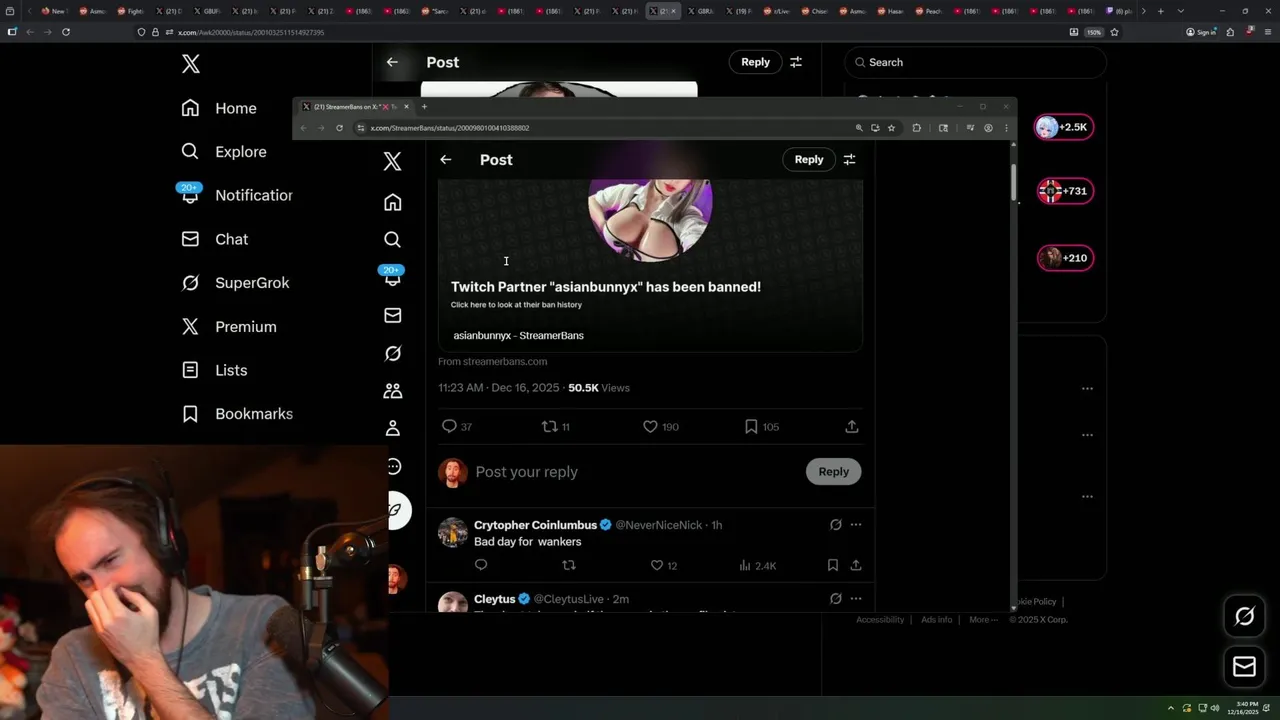Share the main post via share icon

pyautogui.click(x=852, y=427)
